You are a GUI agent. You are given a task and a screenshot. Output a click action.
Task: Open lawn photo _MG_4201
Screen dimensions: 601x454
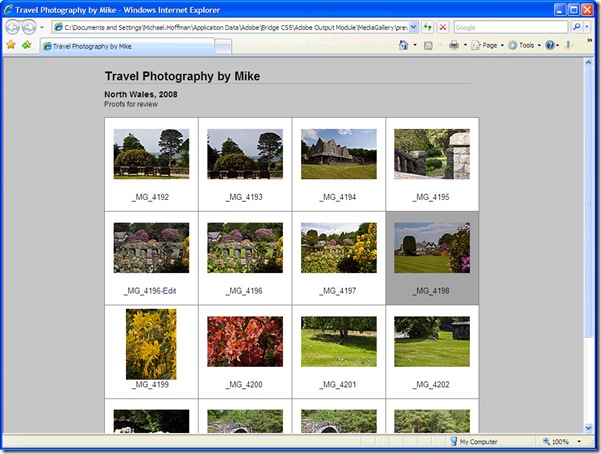click(339, 341)
